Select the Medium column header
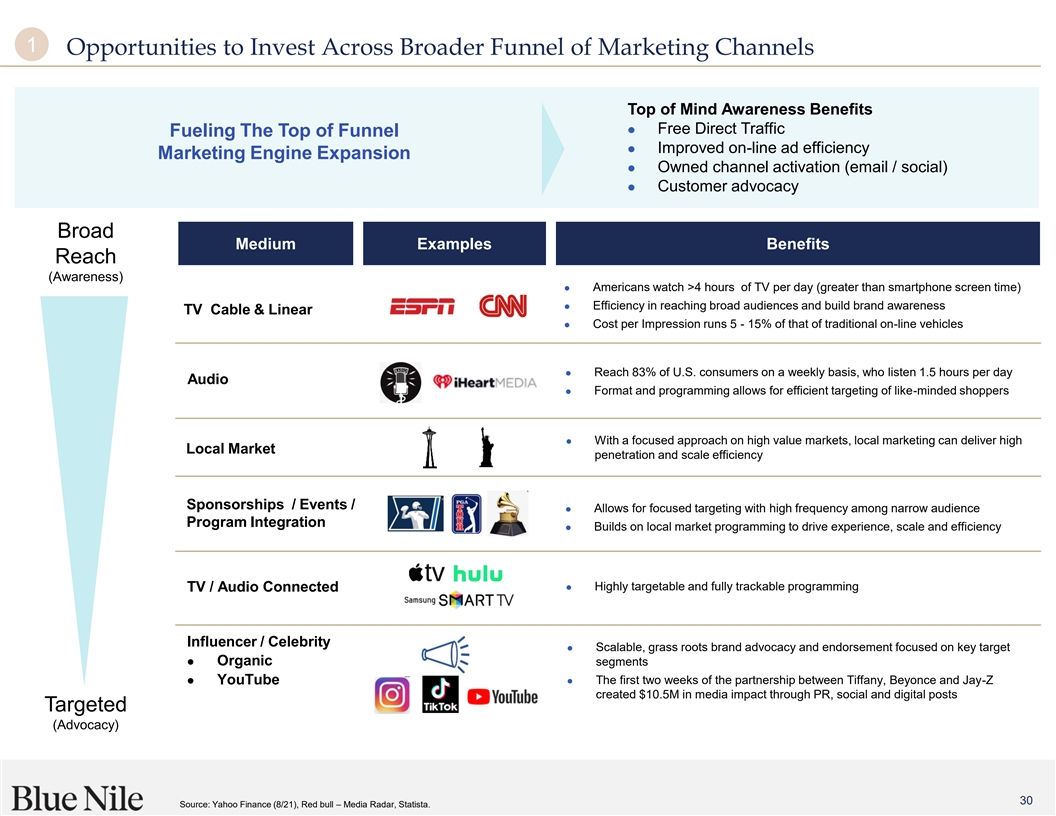The height and width of the screenshot is (816, 1056). click(265, 244)
